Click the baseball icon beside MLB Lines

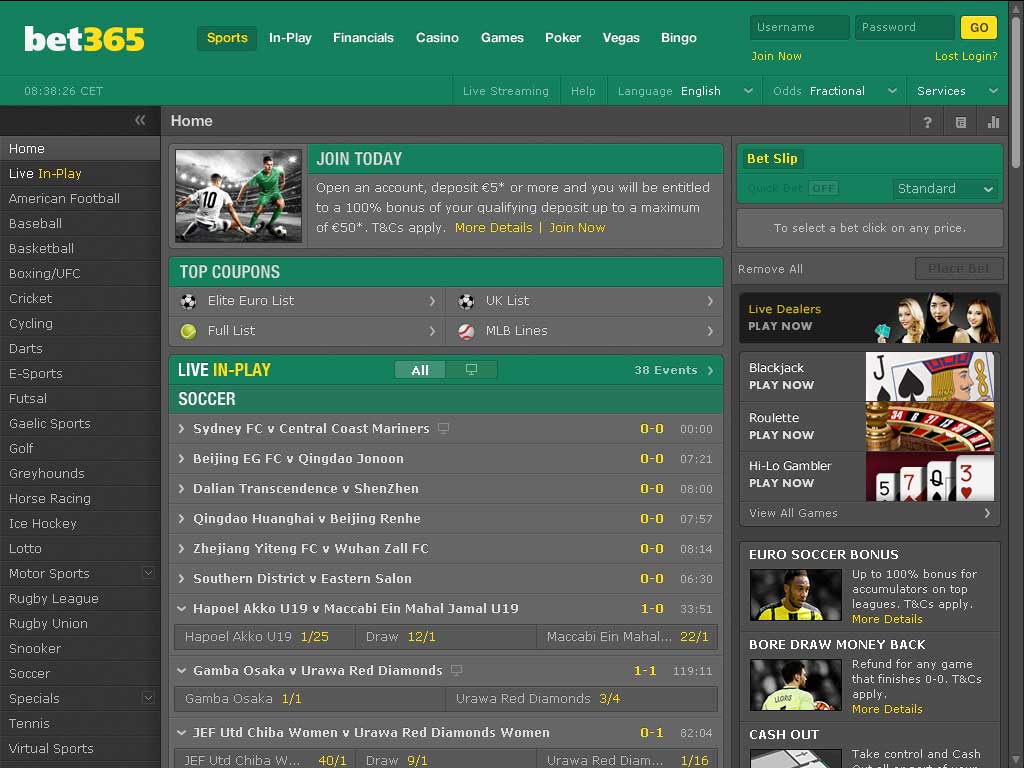tap(466, 331)
